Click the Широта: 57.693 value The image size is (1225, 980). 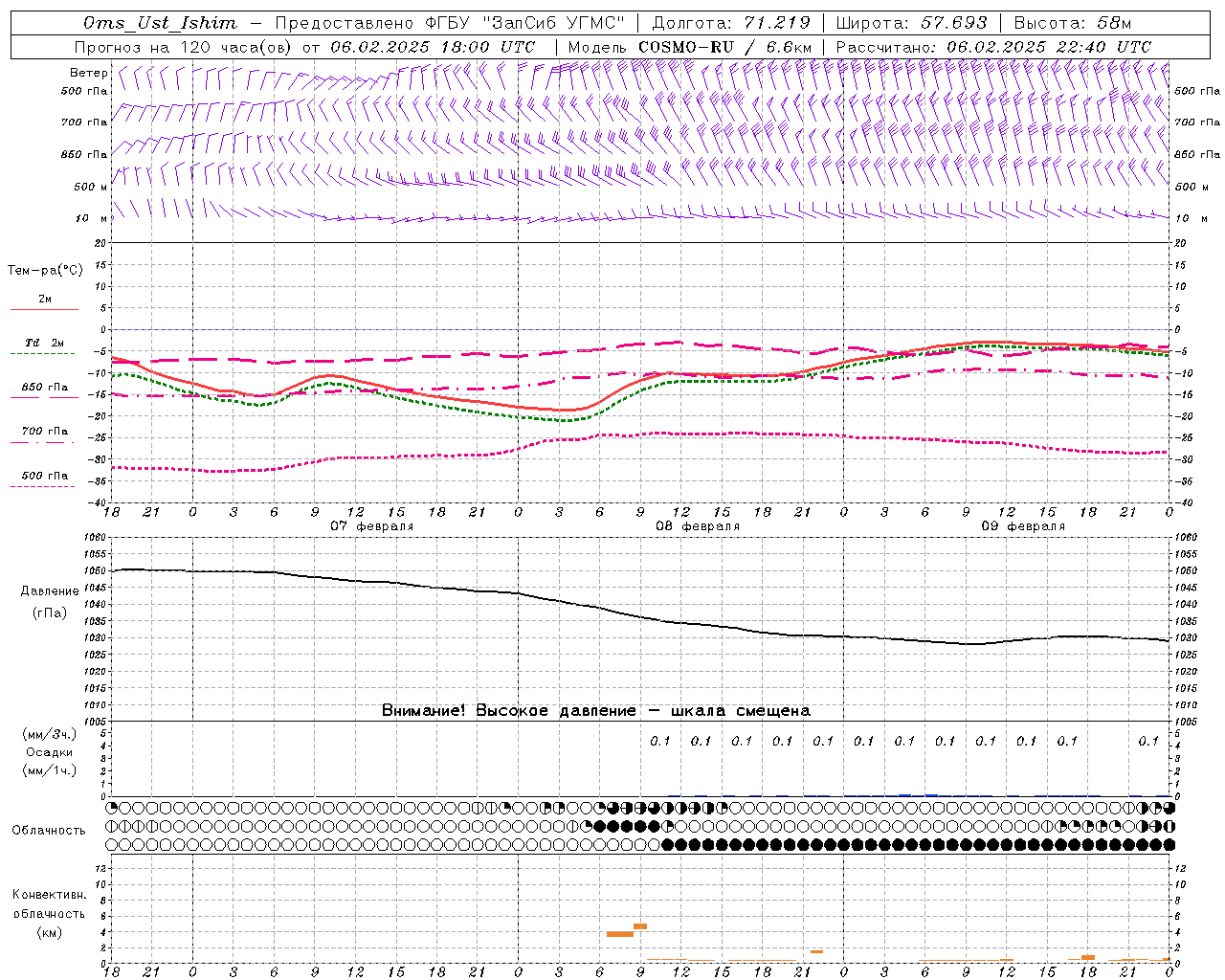pyautogui.click(x=912, y=23)
